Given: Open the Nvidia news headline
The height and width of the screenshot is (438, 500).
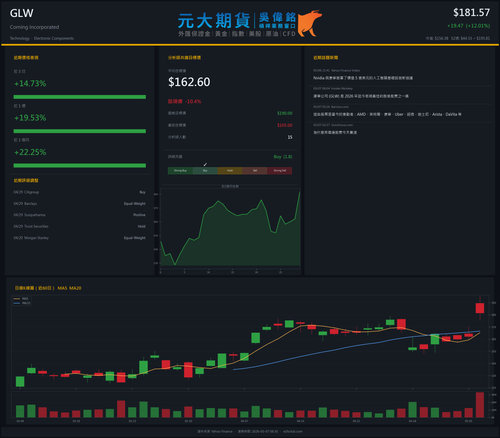Looking at the screenshot, I should coord(363,78).
